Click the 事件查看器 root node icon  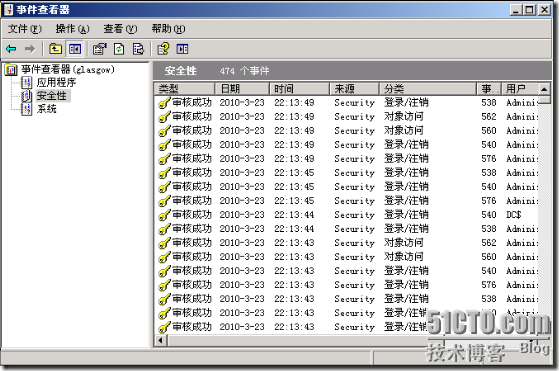(11, 69)
